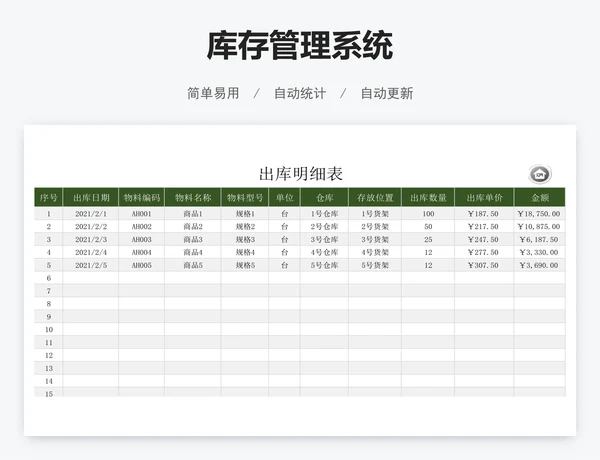
Task: Select the 序号 column header
Action: tap(49, 197)
